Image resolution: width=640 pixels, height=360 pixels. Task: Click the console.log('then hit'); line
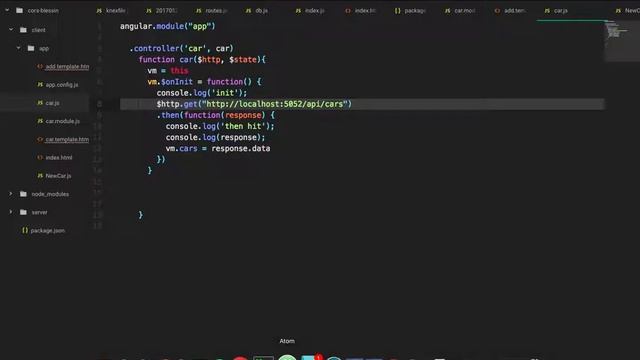pos(220,127)
